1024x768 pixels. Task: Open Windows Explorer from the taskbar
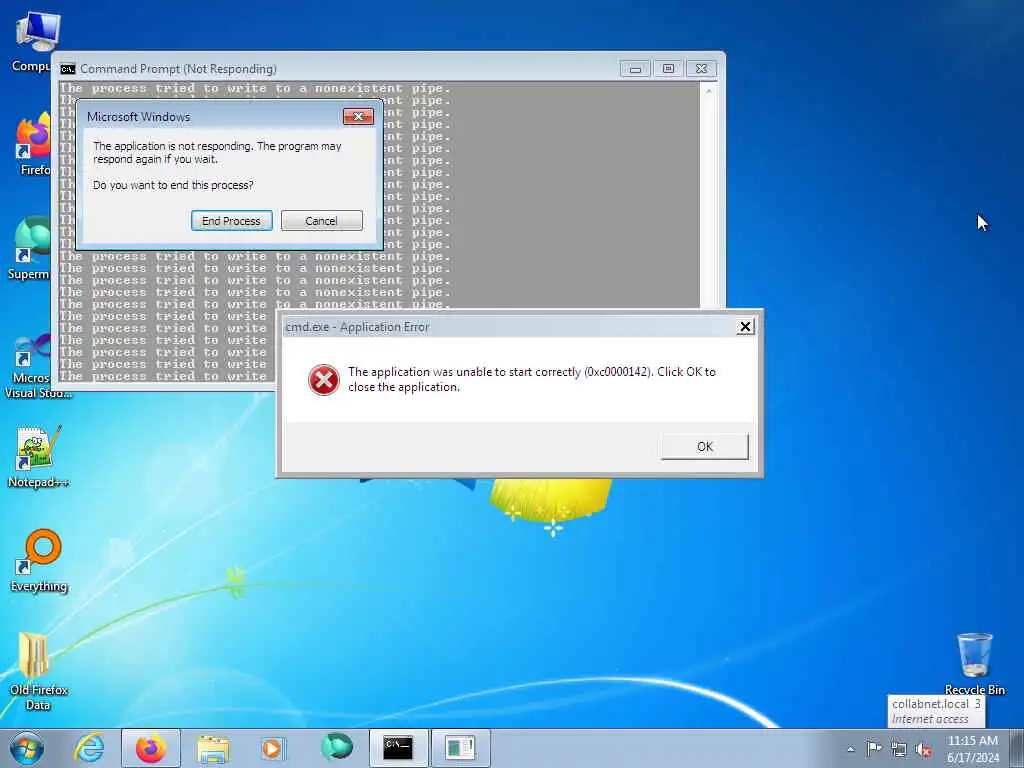pyautogui.click(x=213, y=748)
